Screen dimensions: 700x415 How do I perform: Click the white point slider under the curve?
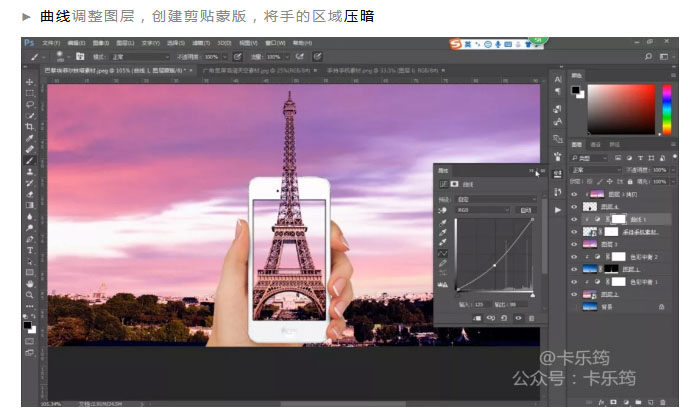[533, 295]
